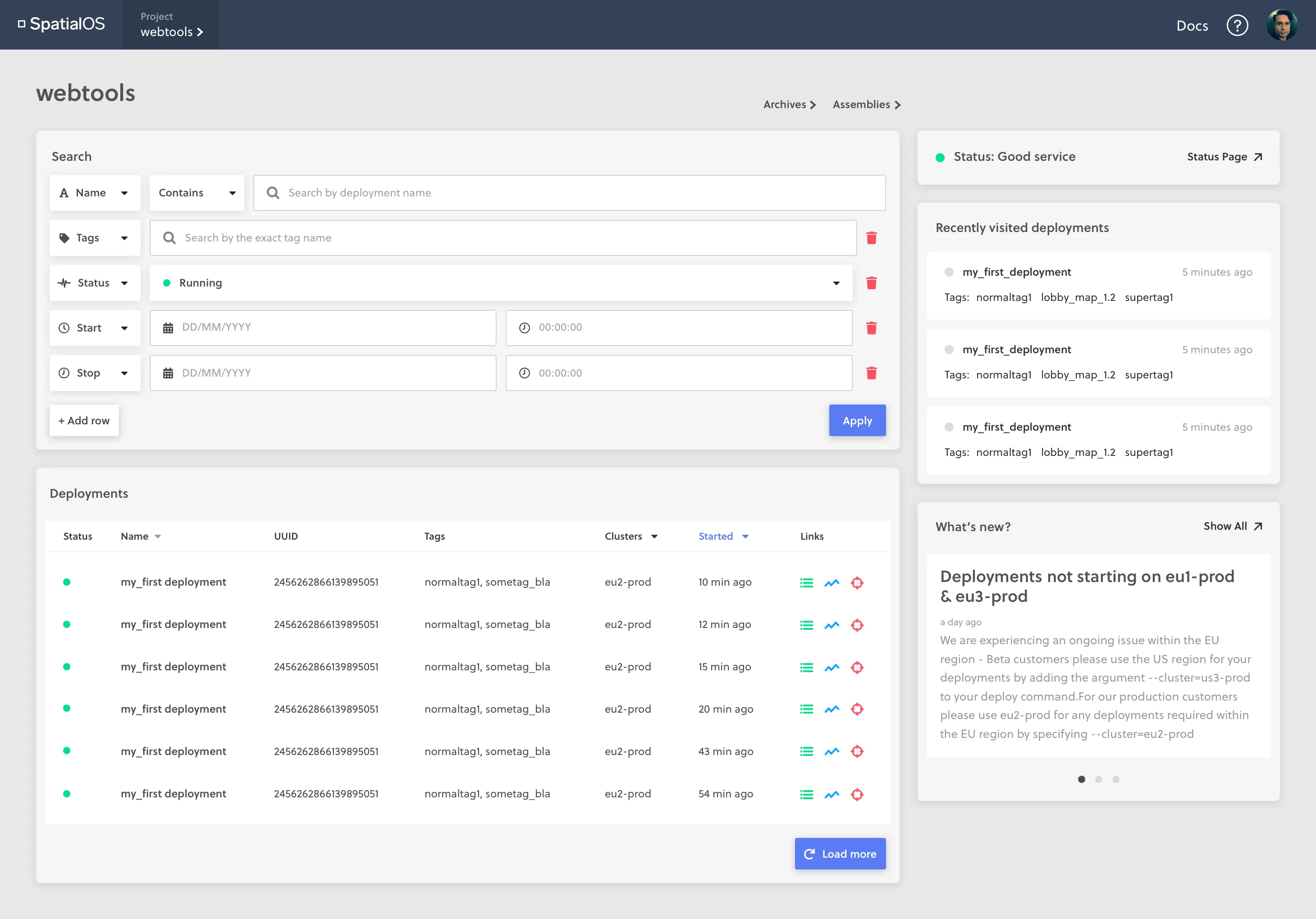Open the Contains condition dropdown
Image resolution: width=1316 pixels, height=919 pixels.
[196, 193]
